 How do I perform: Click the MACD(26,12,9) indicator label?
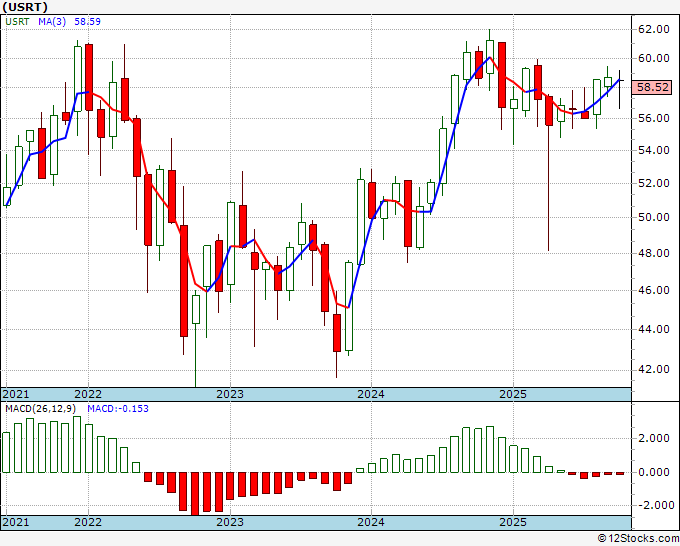pos(41,409)
